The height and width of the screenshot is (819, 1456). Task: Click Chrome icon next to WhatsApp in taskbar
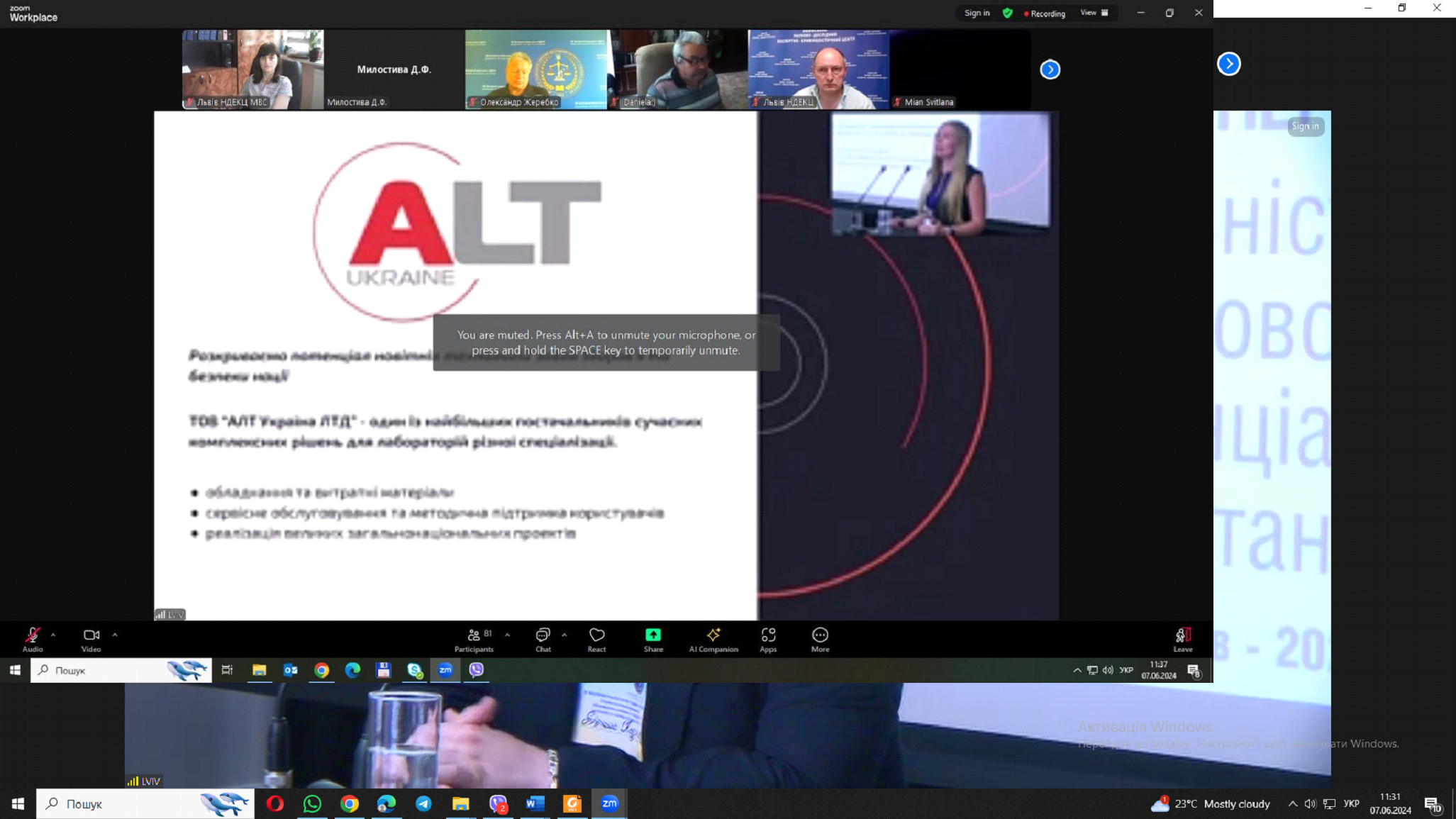point(349,803)
